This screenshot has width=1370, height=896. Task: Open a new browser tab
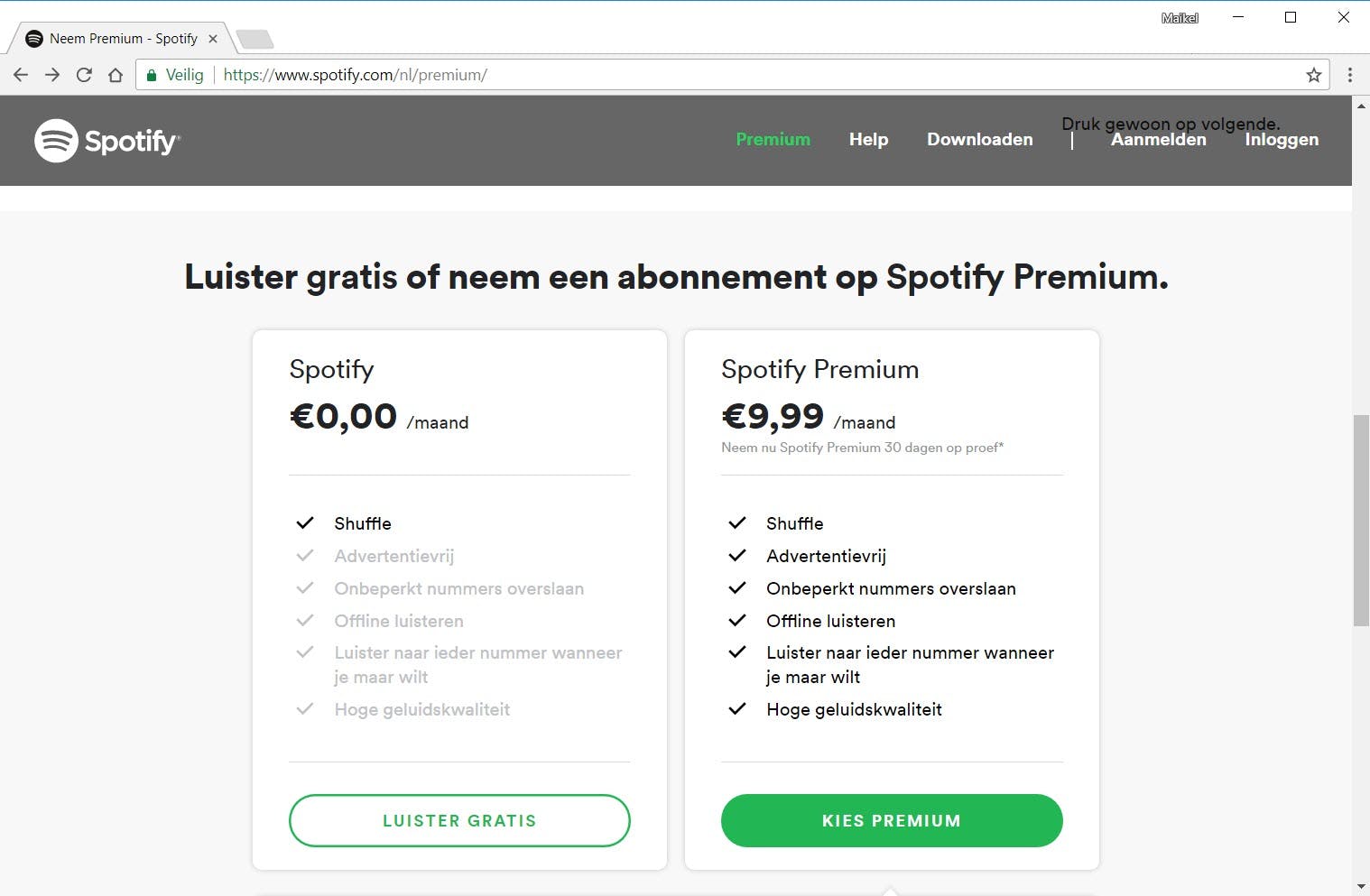pyautogui.click(x=255, y=39)
